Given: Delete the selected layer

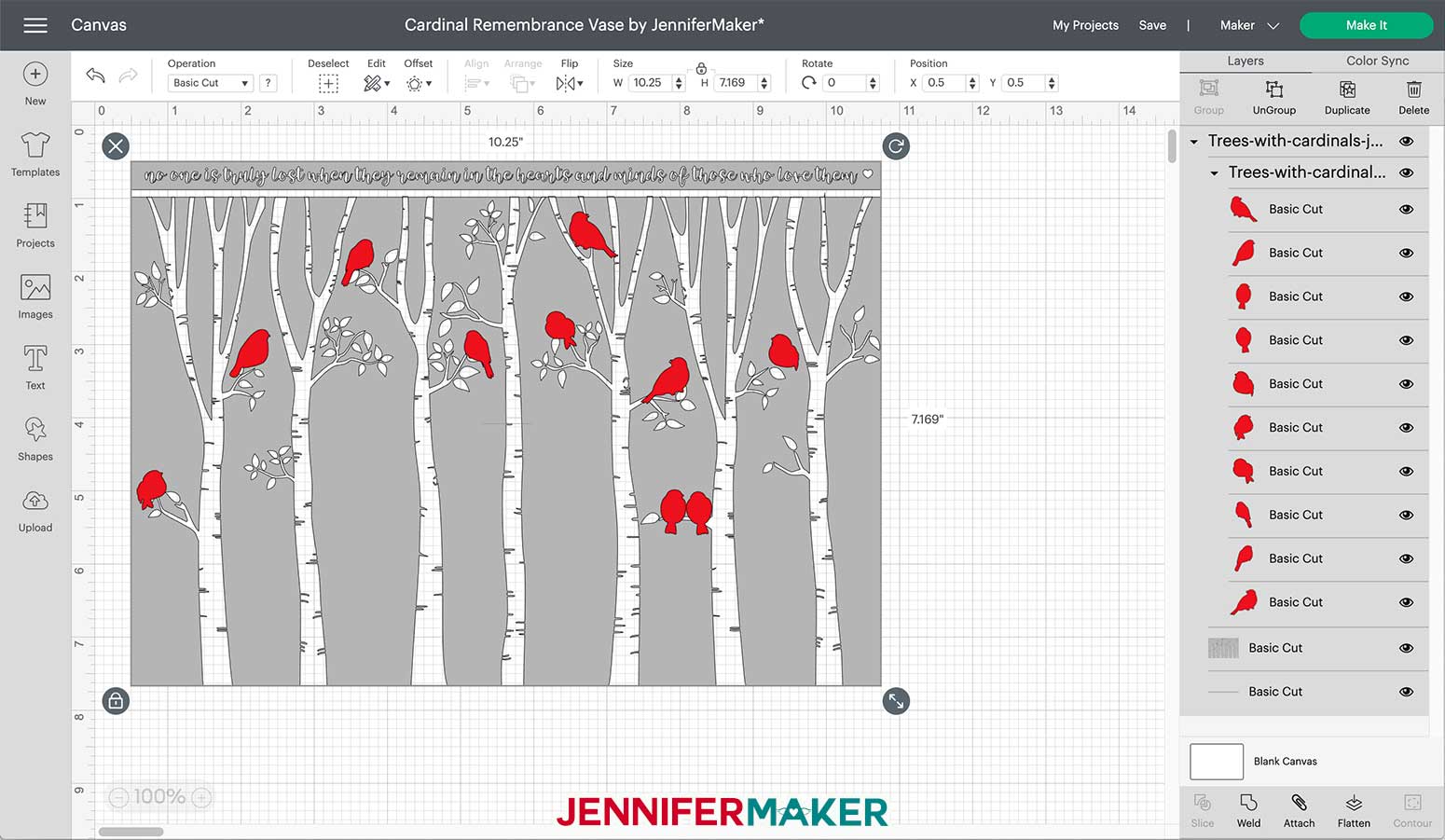Looking at the screenshot, I should [1413, 97].
